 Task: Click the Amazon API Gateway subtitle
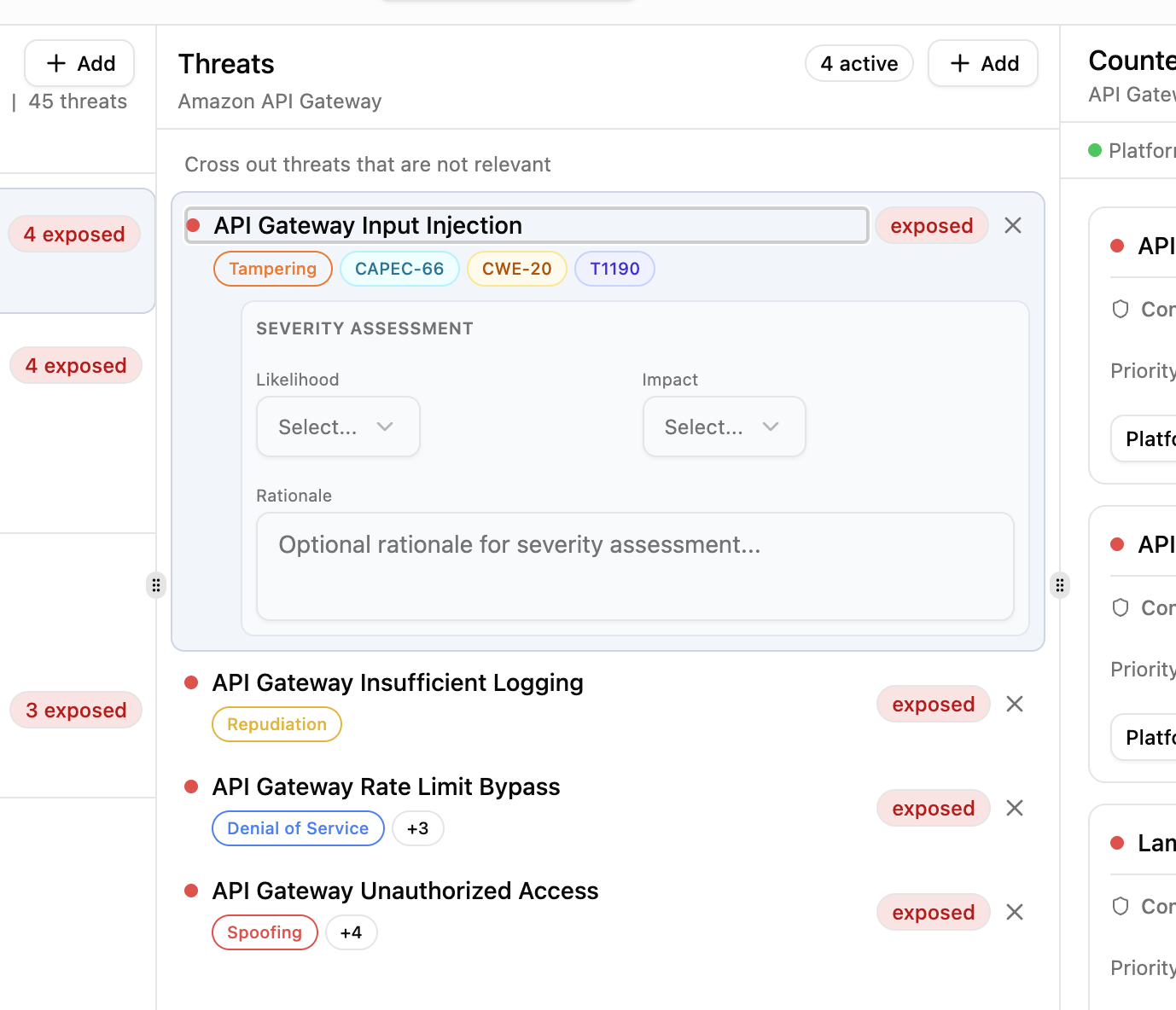pos(280,102)
